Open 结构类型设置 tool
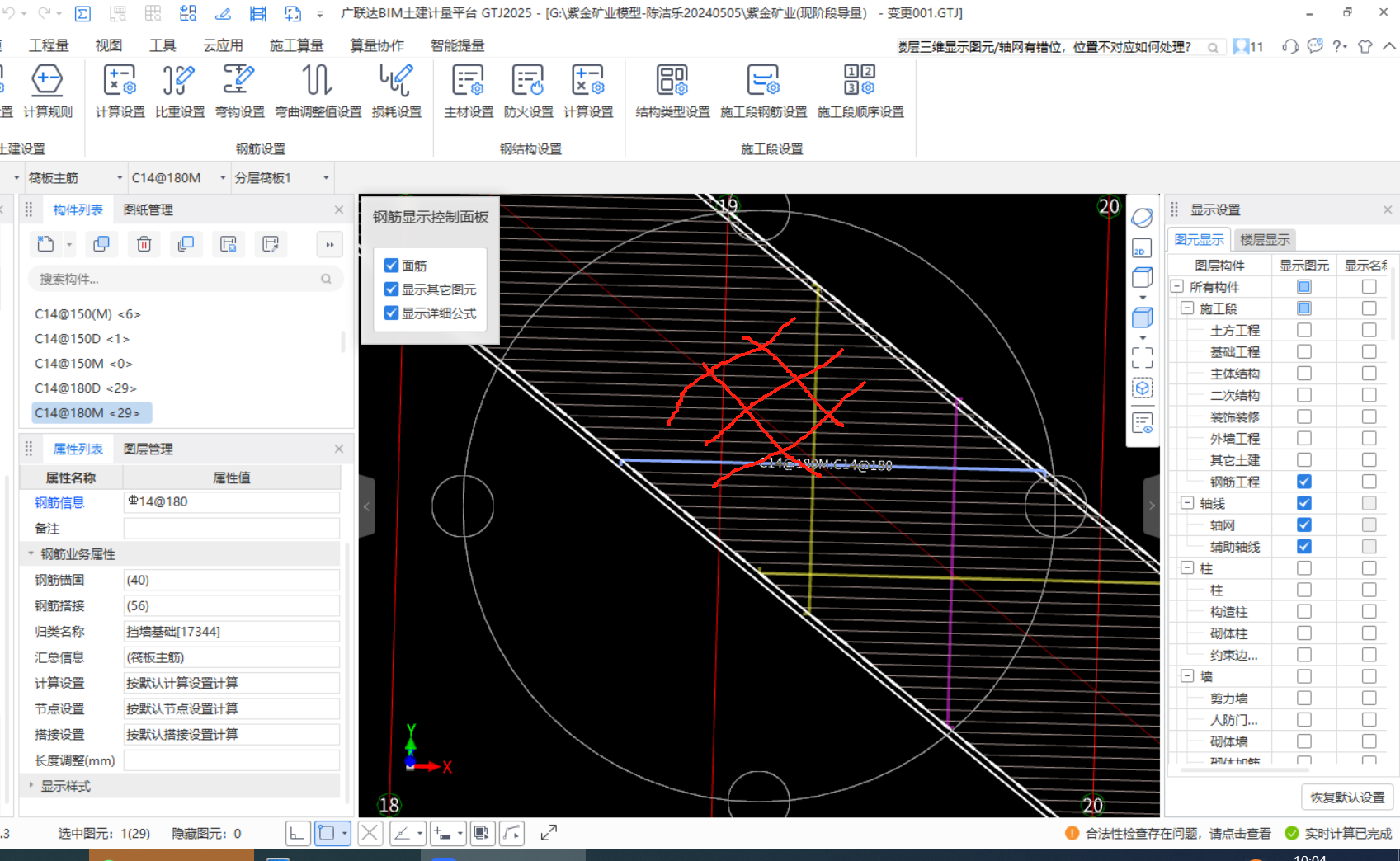The height and width of the screenshot is (861, 1400). click(672, 91)
